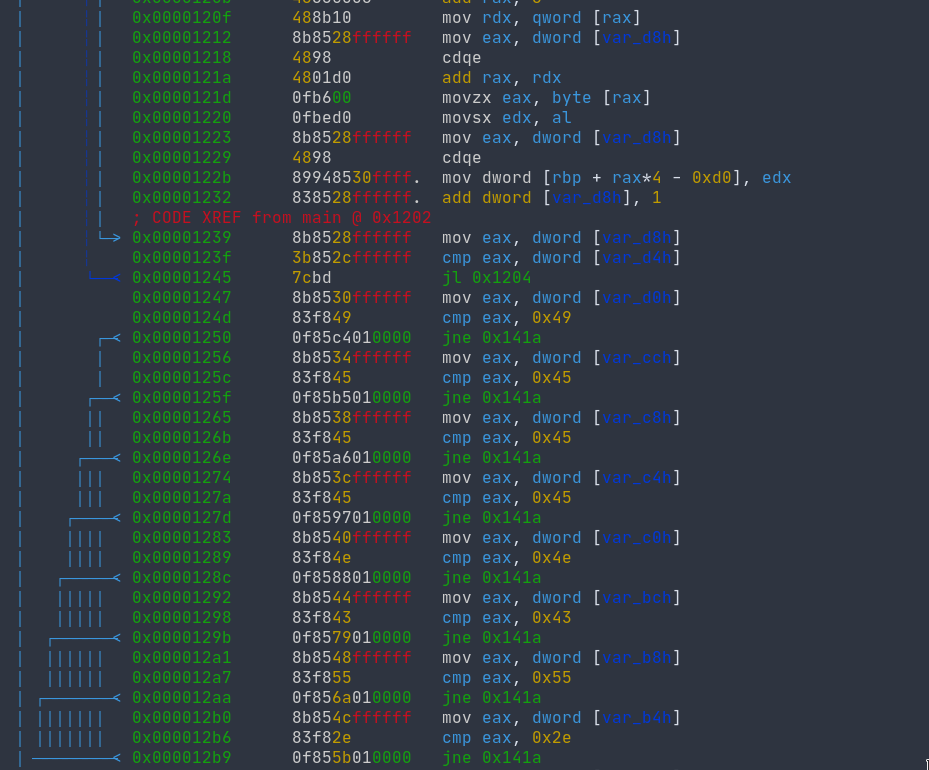This screenshot has height=770, width=929.
Task: Select address 0x0000120f
Action: 181,18
